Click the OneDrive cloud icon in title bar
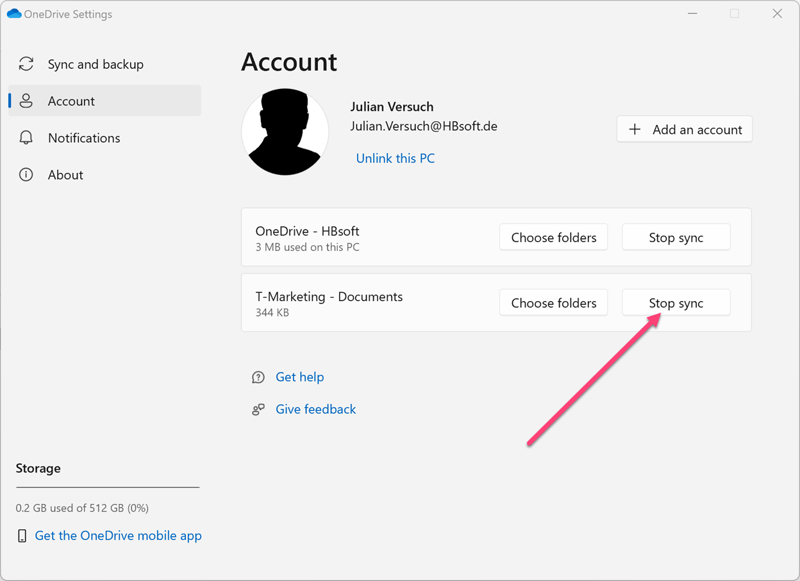The width and height of the screenshot is (800, 581). click(x=14, y=14)
